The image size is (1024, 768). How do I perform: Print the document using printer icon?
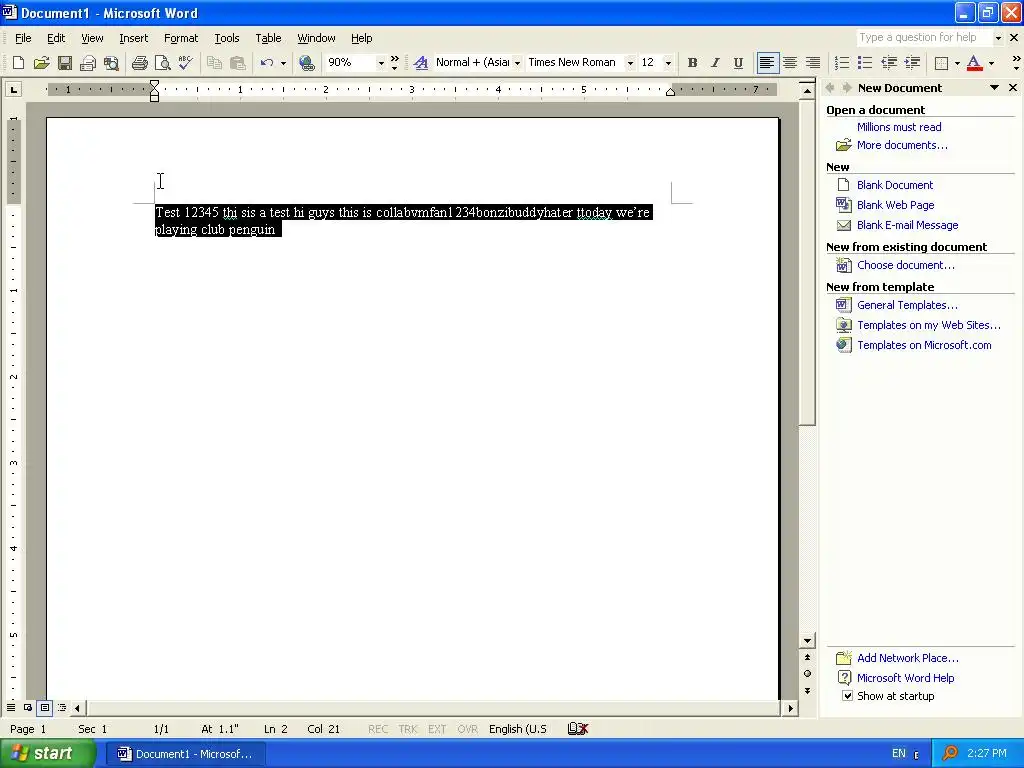coord(139,63)
